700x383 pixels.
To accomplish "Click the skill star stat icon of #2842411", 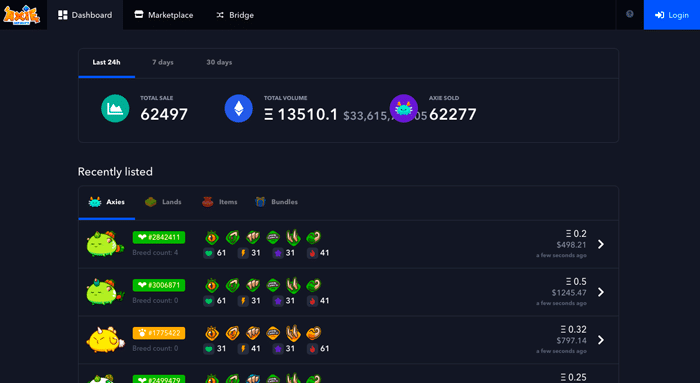I will pos(278,253).
